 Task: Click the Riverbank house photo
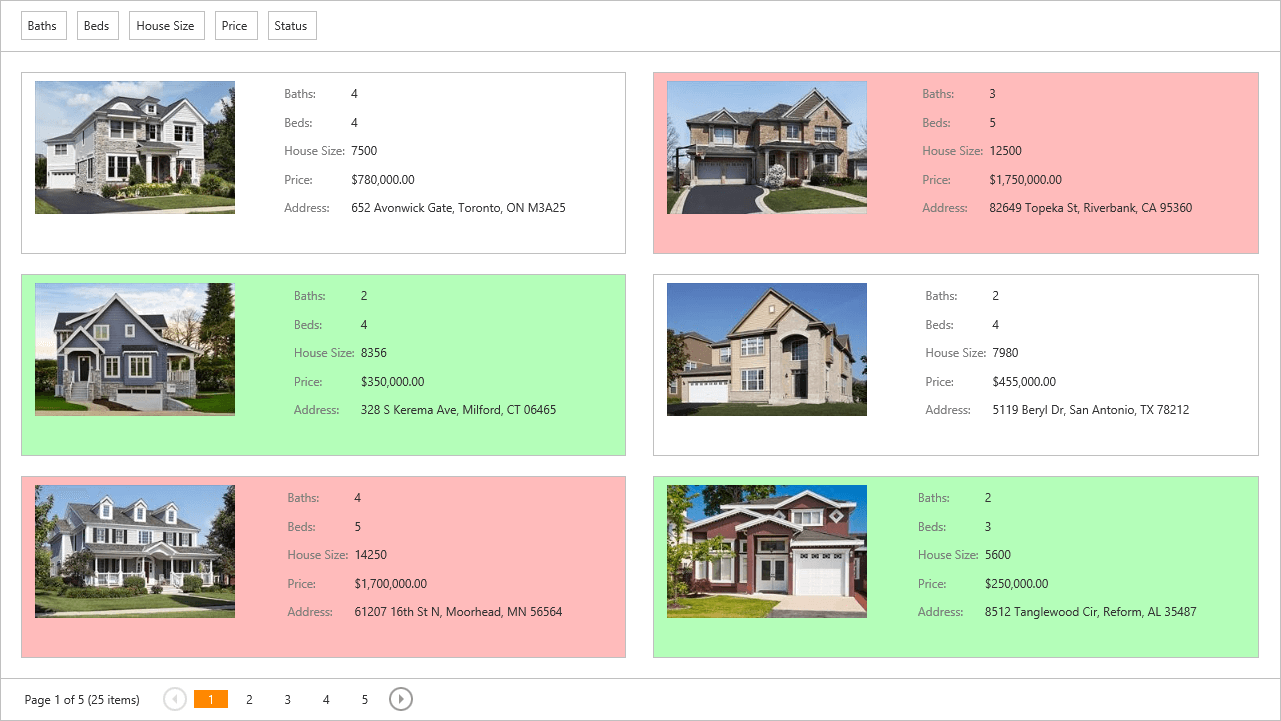767,147
